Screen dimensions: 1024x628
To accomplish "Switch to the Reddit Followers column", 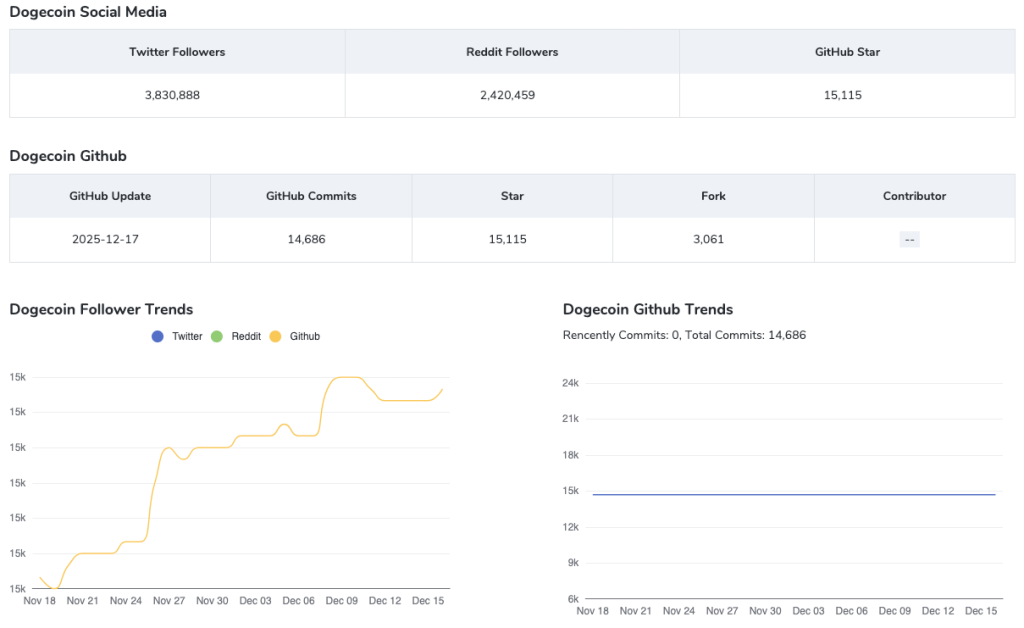I will [512, 51].
